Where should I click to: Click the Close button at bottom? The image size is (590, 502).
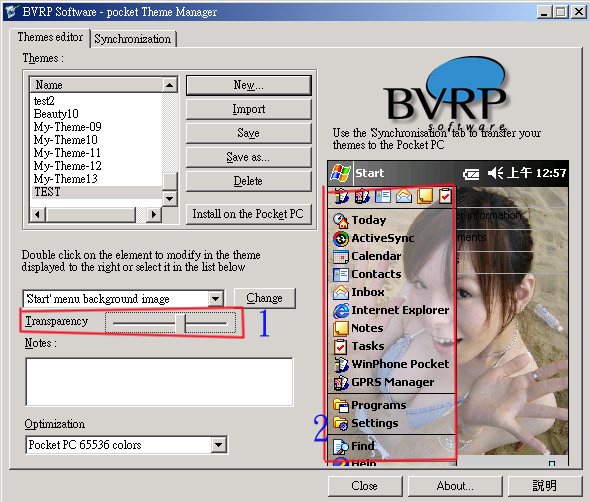click(x=365, y=486)
